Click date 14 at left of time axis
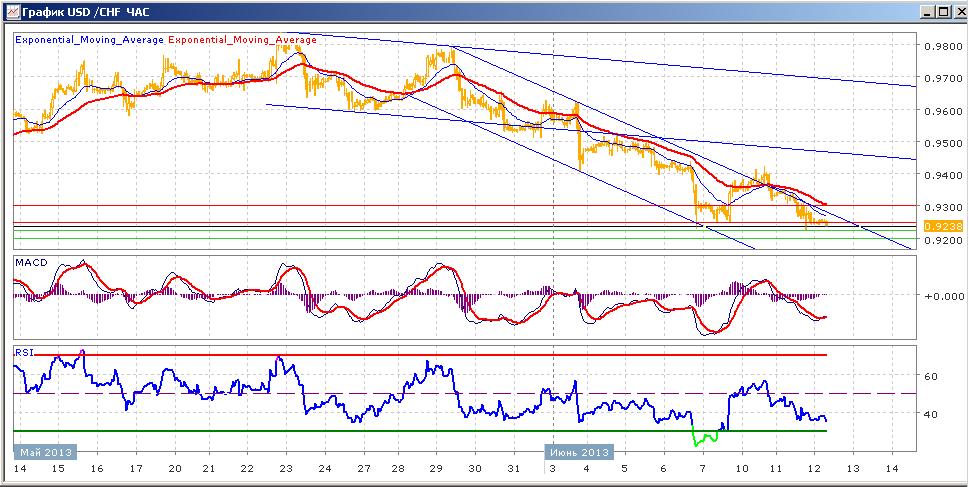 pos(20,469)
